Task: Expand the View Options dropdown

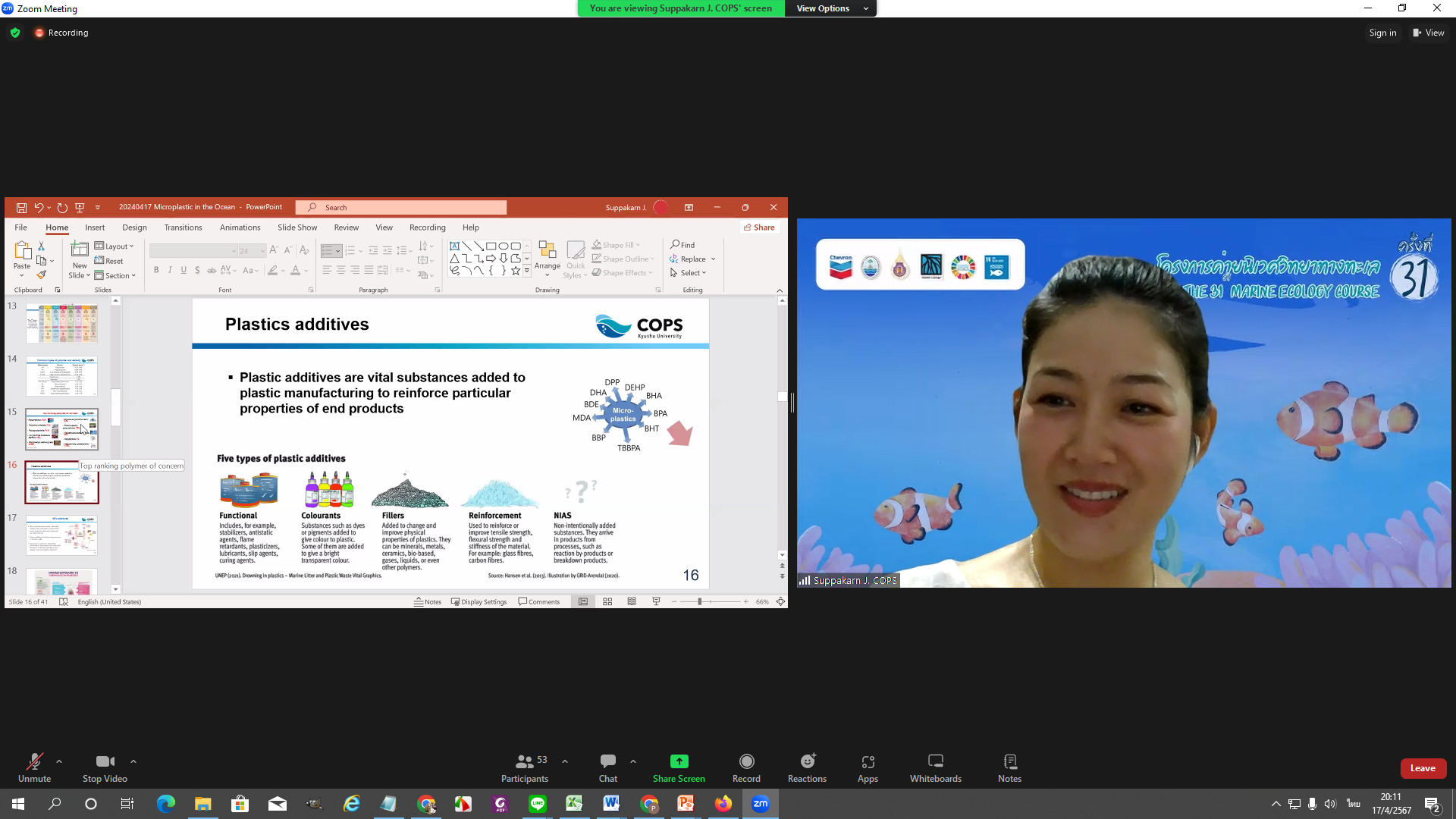Action: click(x=832, y=8)
